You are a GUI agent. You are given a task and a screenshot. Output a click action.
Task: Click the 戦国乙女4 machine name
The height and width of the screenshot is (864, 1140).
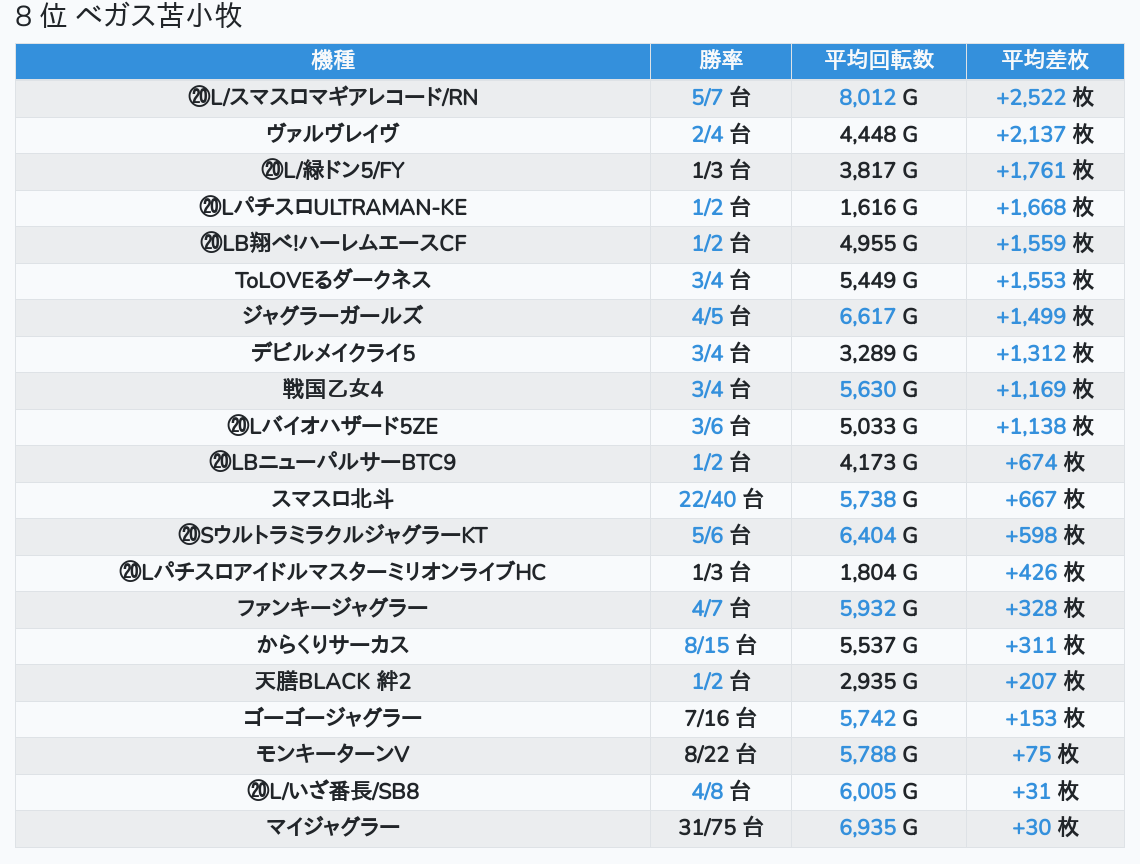(x=333, y=390)
